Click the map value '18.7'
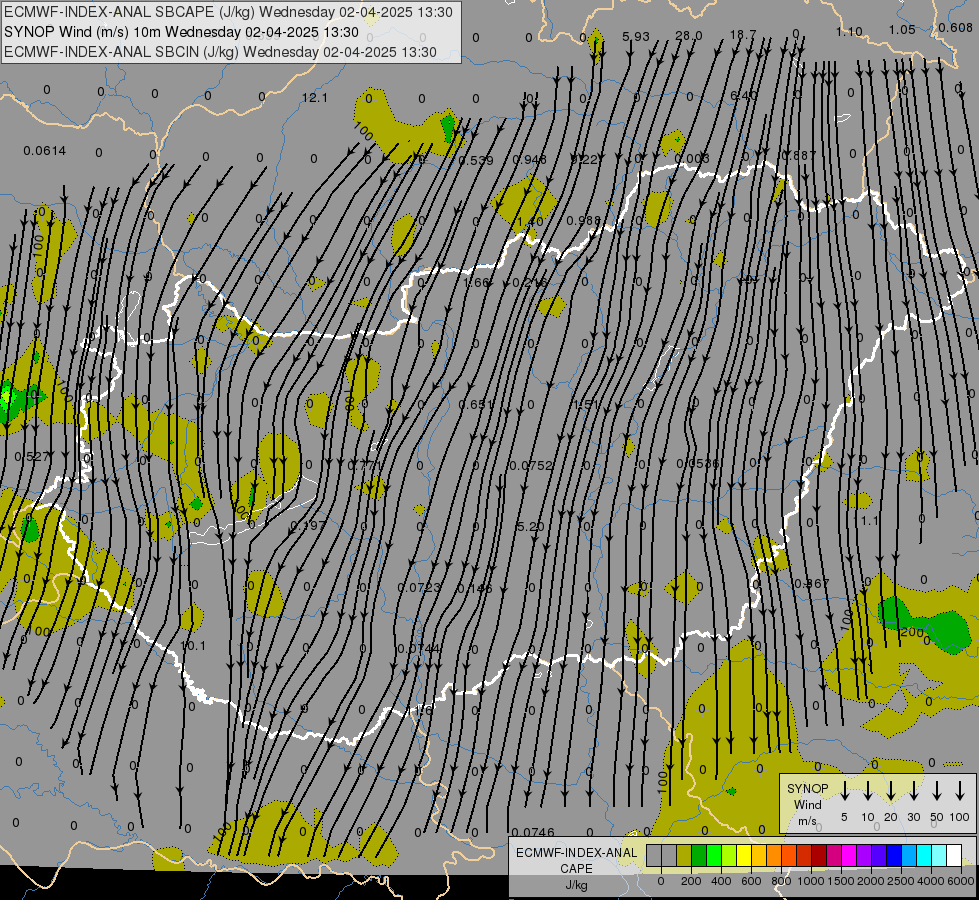Image resolution: width=979 pixels, height=900 pixels. coord(743,34)
